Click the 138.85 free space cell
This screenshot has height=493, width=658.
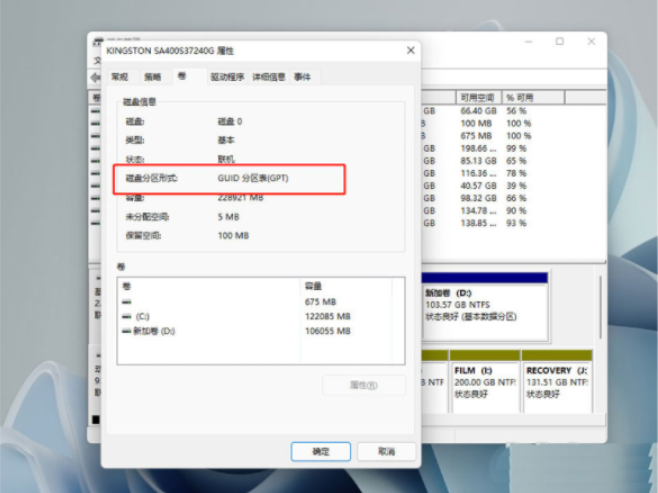(478, 223)
